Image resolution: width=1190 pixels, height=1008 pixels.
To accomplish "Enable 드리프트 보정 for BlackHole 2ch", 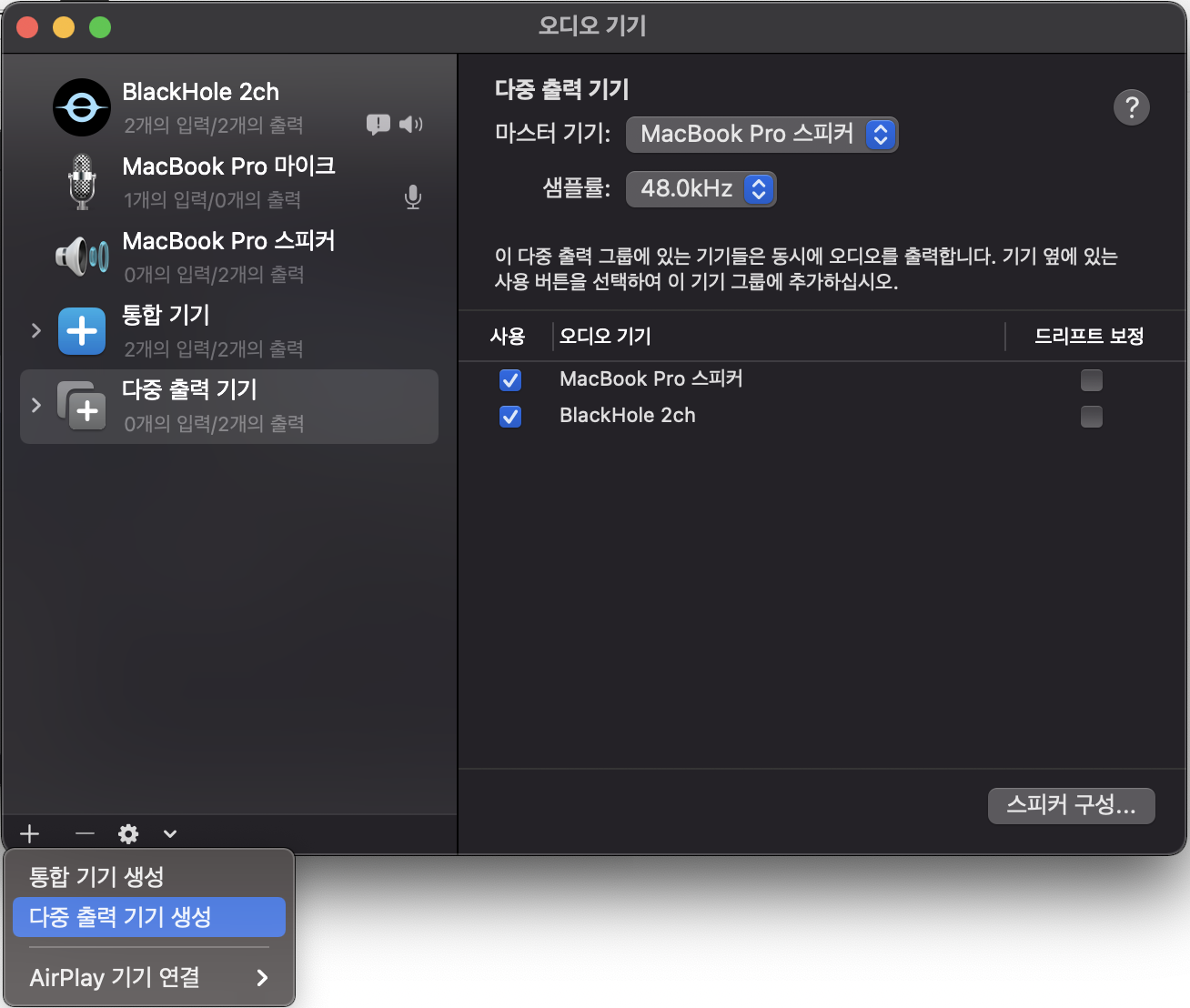I will pos(1092,416).
